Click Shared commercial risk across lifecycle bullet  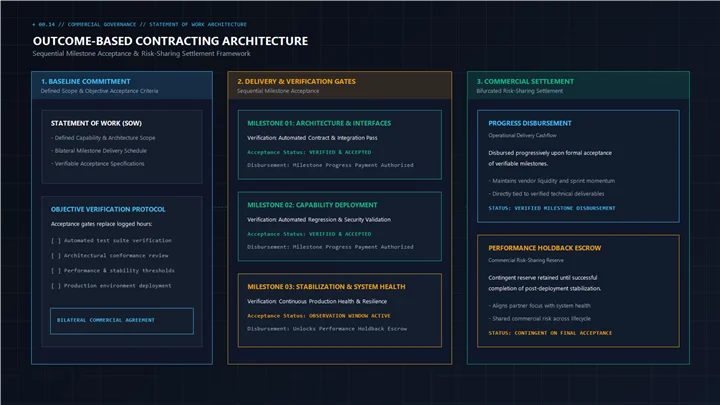[539, 319]
